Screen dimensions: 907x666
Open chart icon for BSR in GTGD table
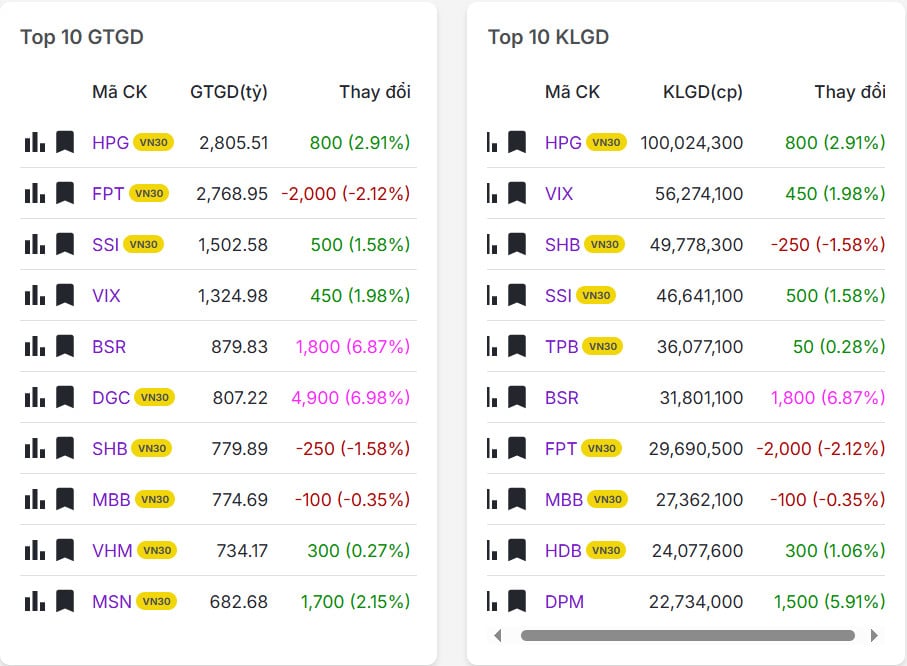[35, 347]
